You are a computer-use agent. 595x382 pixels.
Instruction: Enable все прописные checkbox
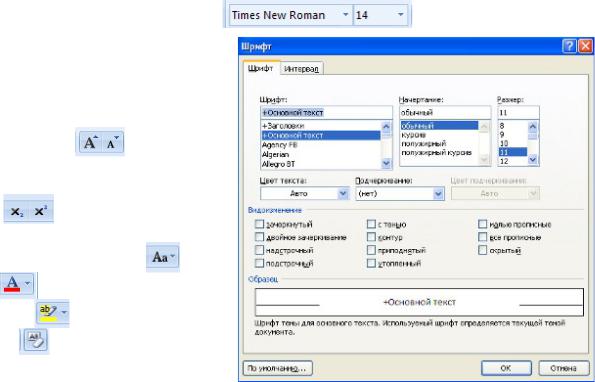(x=482, y=237)
